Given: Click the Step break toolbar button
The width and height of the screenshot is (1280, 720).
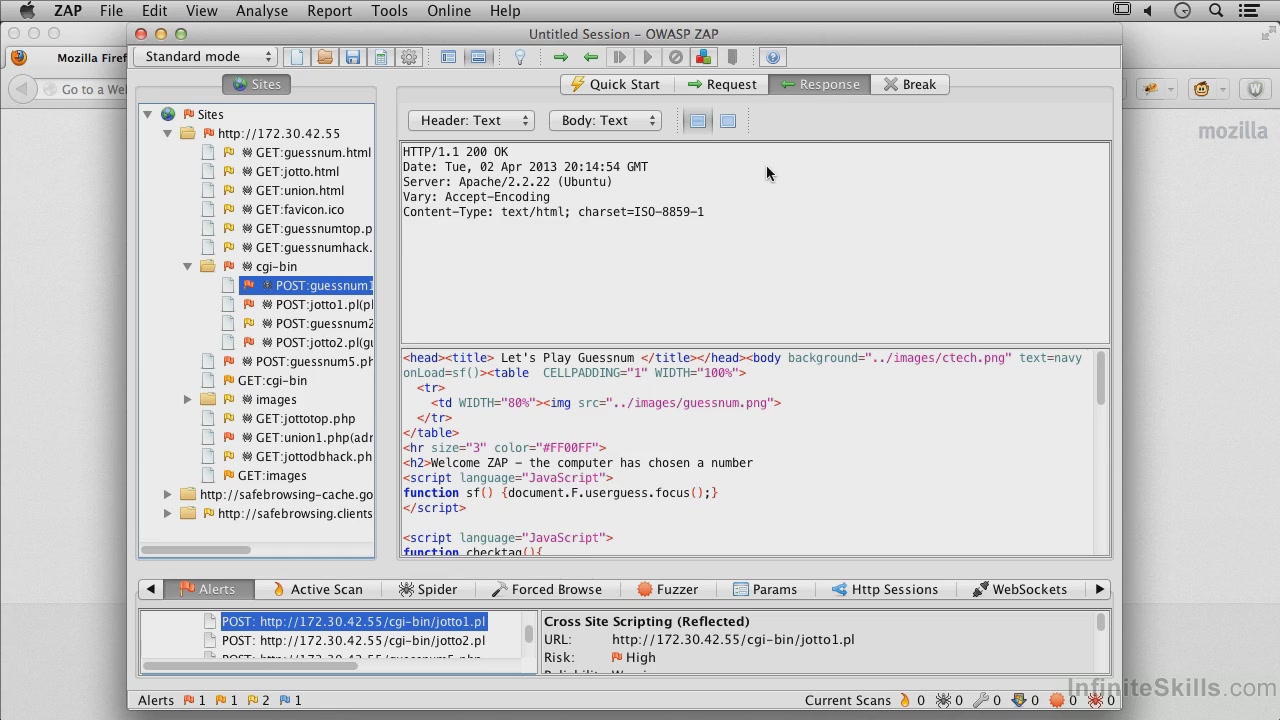Looking at the screenshot, I should point(619,57).
